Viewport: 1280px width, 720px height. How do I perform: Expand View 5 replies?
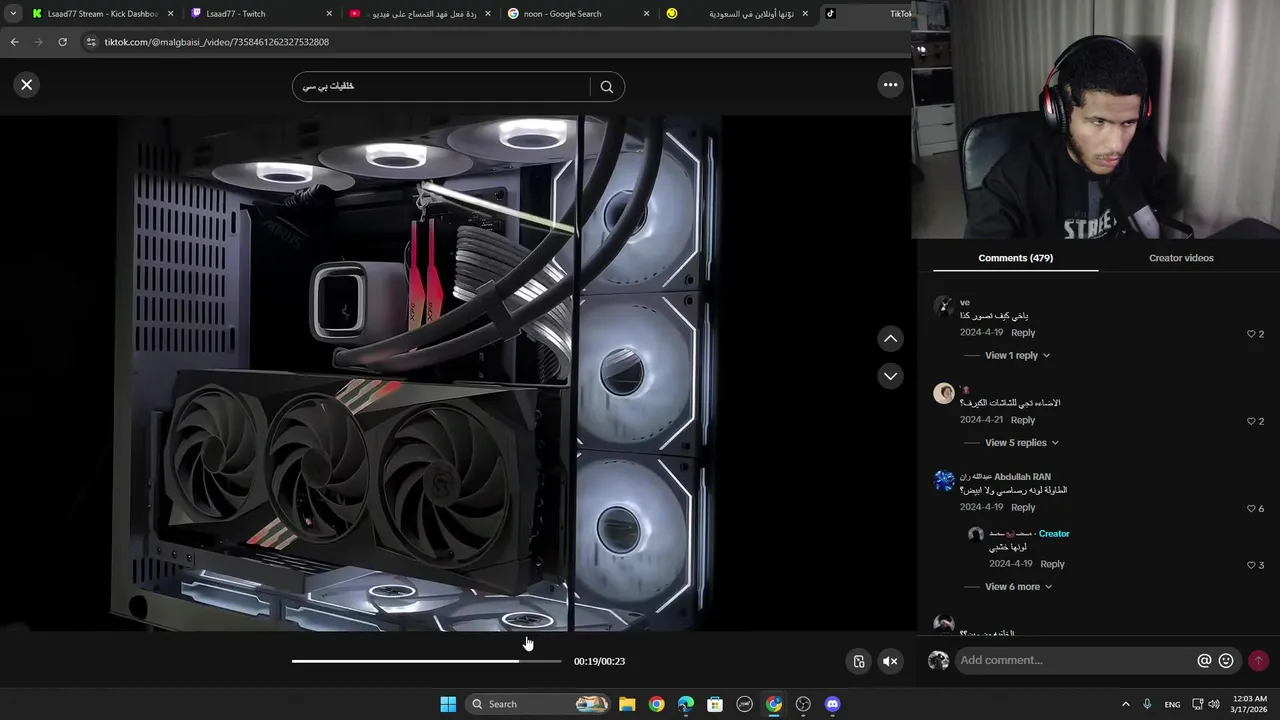point(1021,443)
